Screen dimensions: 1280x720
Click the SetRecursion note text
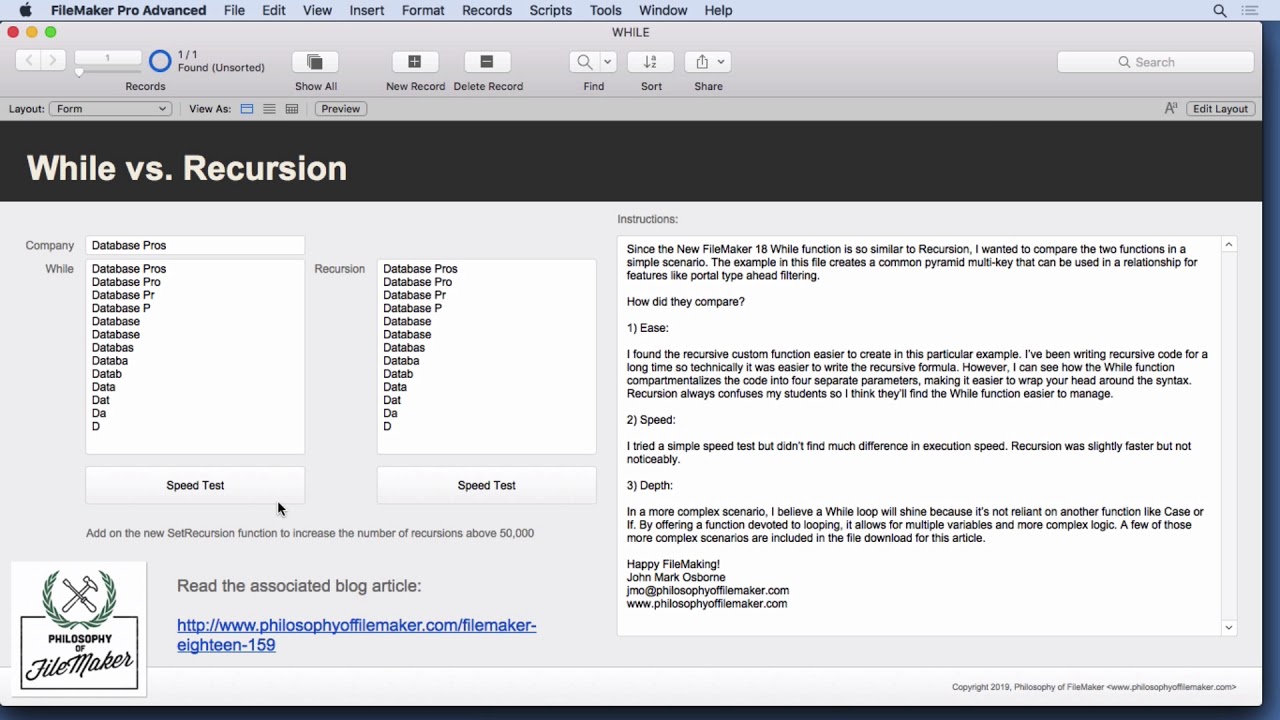pyautogui.click(x=310, y=533)
